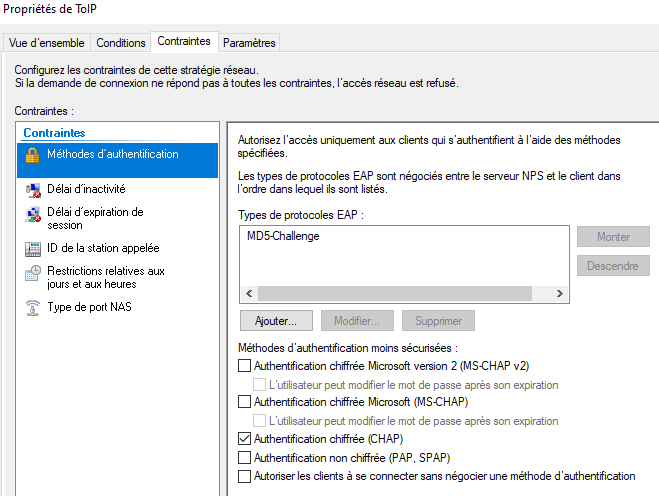Click the padlock icon for Méthodes d'authentification
The height and width of the screenshot is (496, 659).
pyautogui.click(x=32, y=155)
